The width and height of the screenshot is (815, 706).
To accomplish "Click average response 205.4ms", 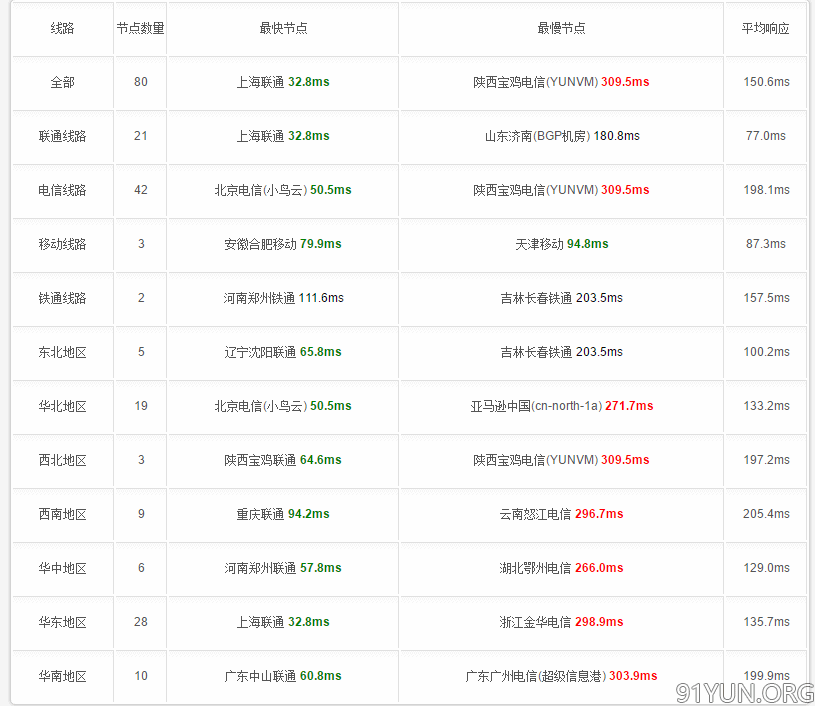I will tap(767, 515).
